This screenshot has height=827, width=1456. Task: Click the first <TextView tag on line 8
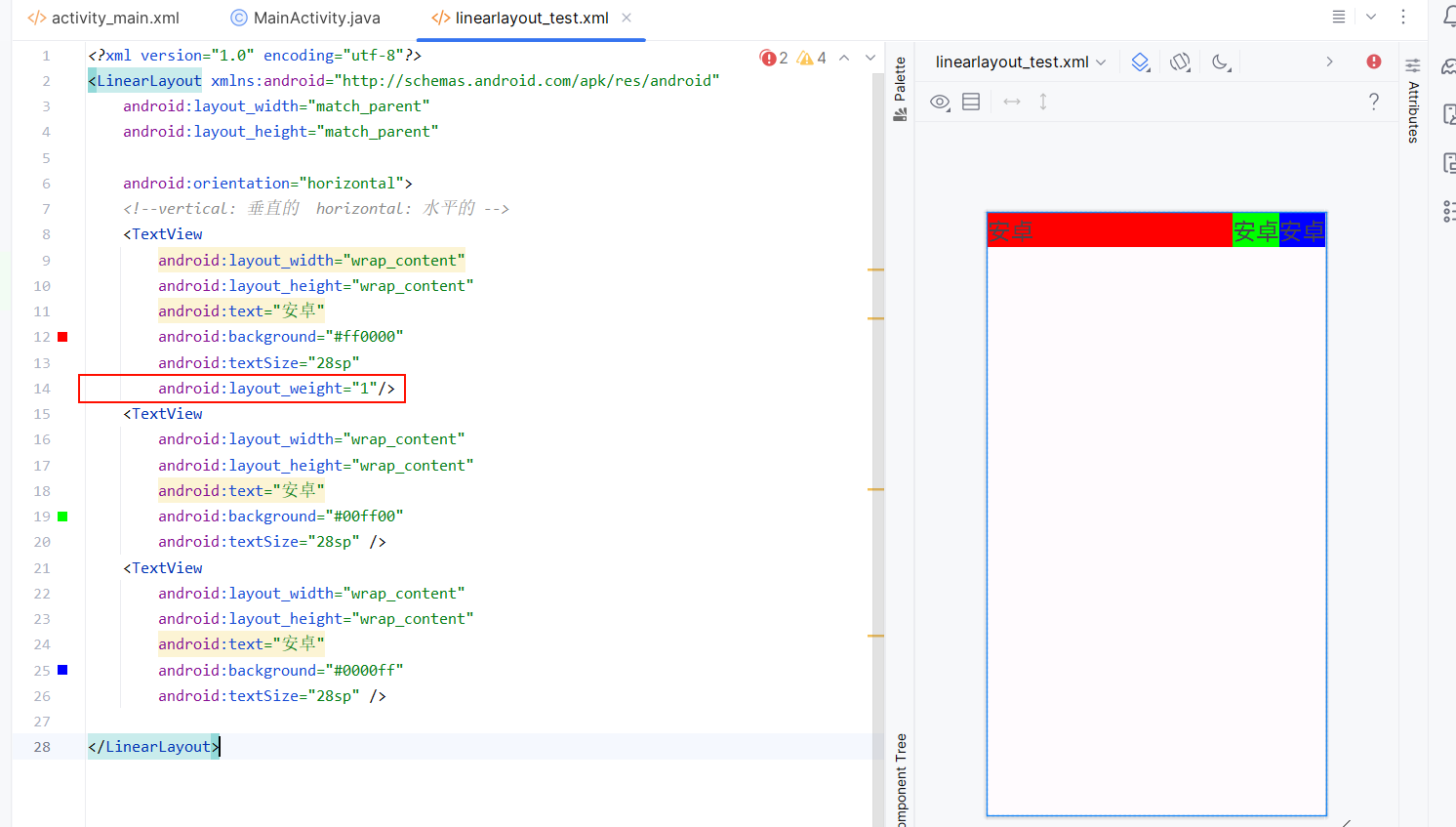pyautogui.click(x=163, y=234)
